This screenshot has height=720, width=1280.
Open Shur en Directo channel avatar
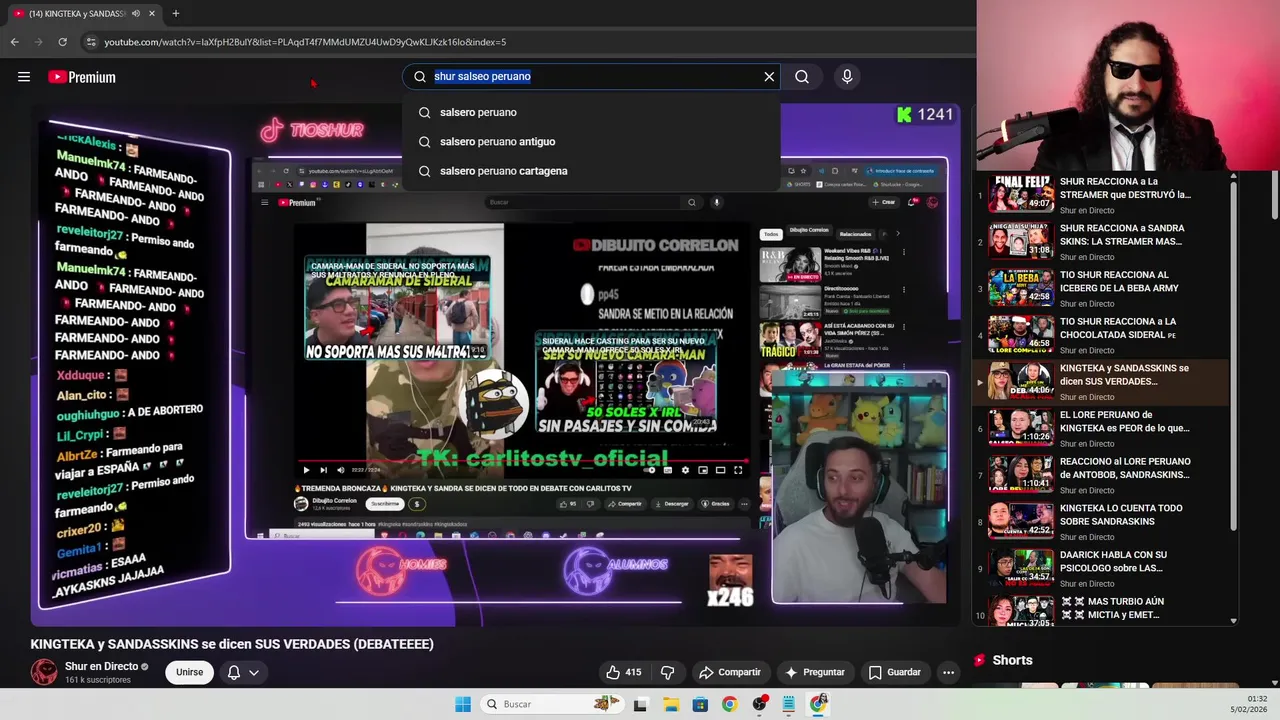point(44,672)
